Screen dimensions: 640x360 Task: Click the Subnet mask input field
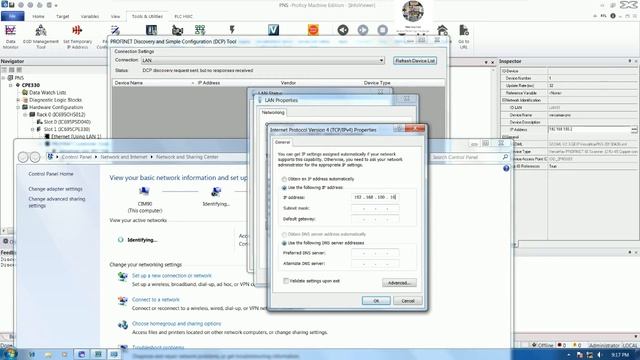tap(375, 208)
